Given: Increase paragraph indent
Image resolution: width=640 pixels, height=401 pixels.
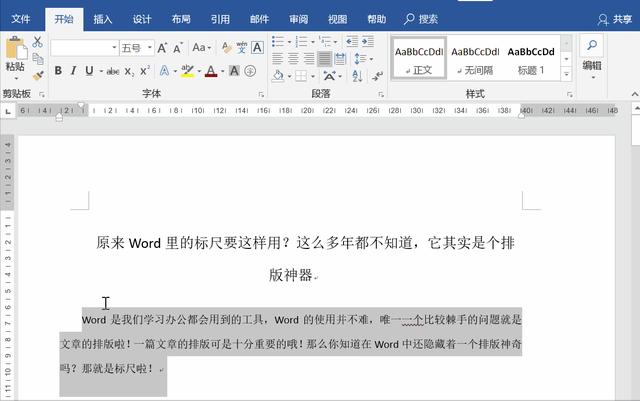Looking at the screenshot, I should [368, 41].
